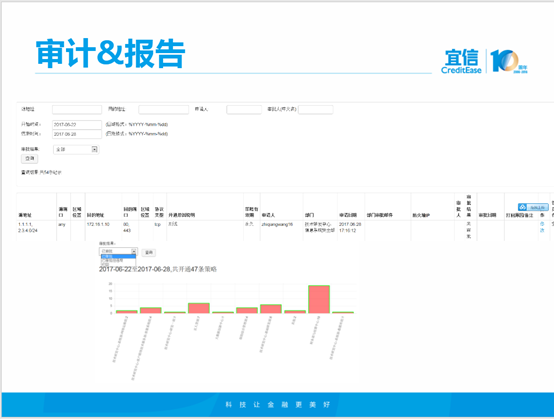Click the 申请人 column header in the table

coord(268,215)
